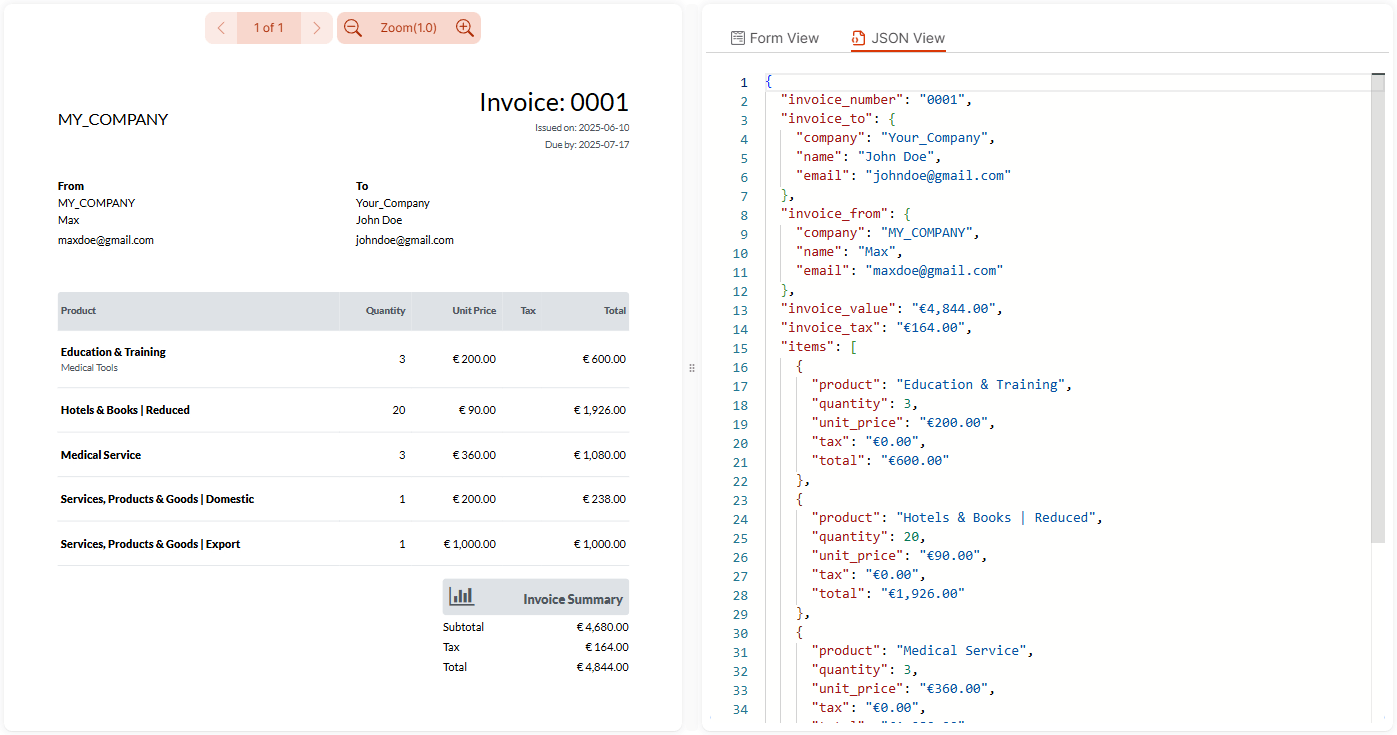This screenshot has height=735, width=1397.
Task: Click the MY_COMPANY document header logo text
Action: pos(113,120)
